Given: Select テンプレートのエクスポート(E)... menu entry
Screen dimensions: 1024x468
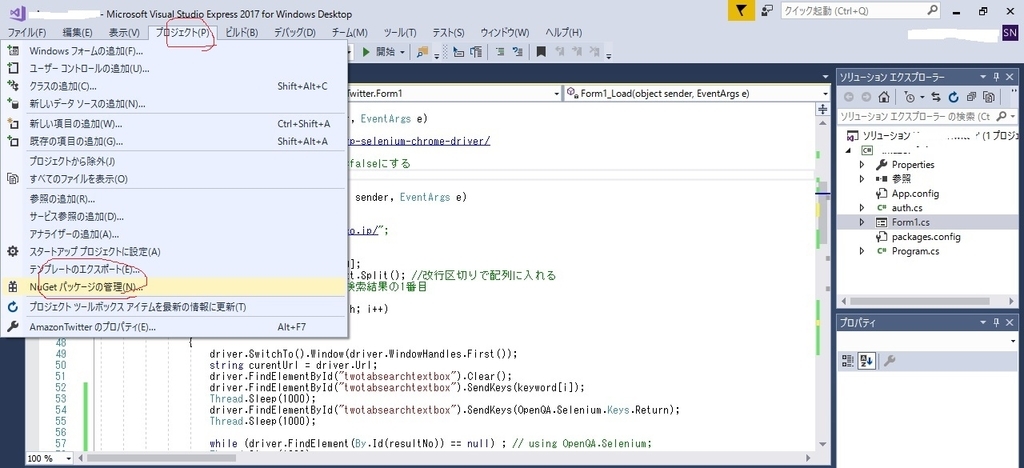Looking at the screenshot, I should point(173,269).
